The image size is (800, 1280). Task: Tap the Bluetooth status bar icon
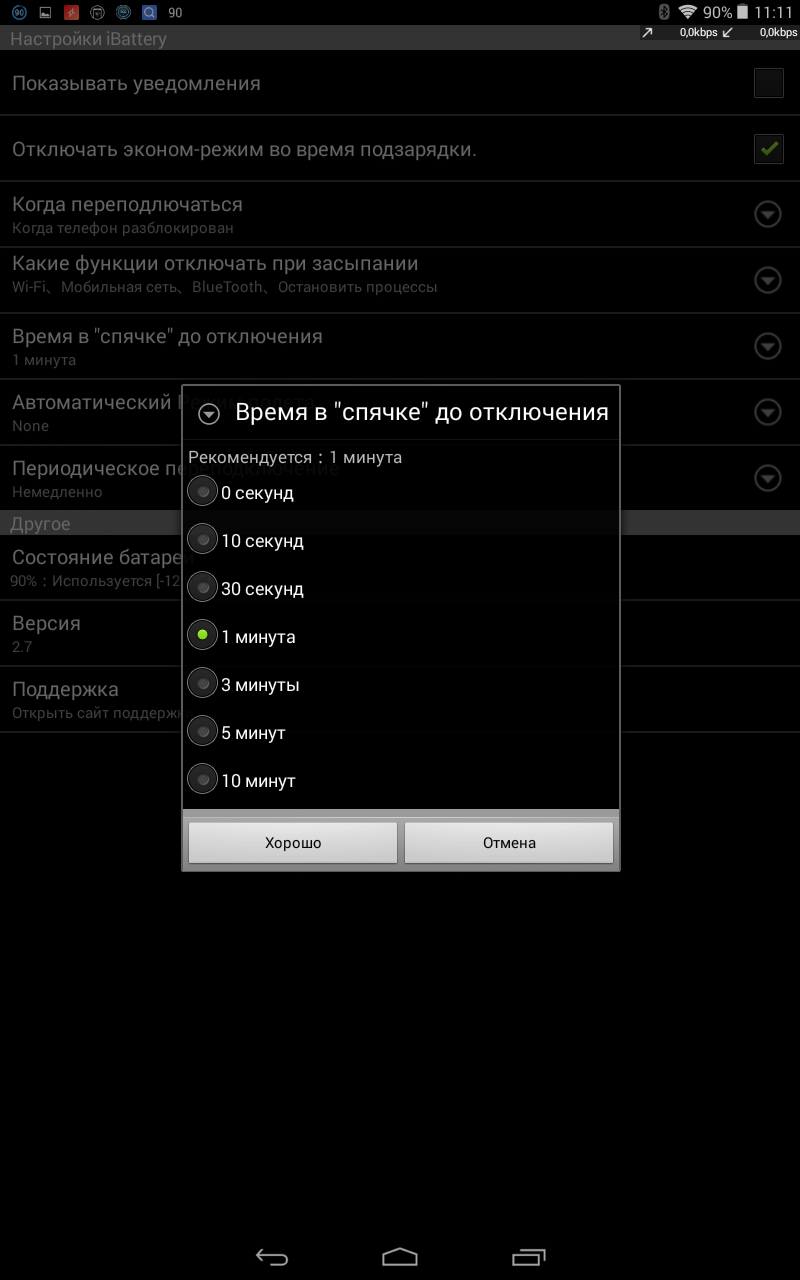(x=663, y=12)
